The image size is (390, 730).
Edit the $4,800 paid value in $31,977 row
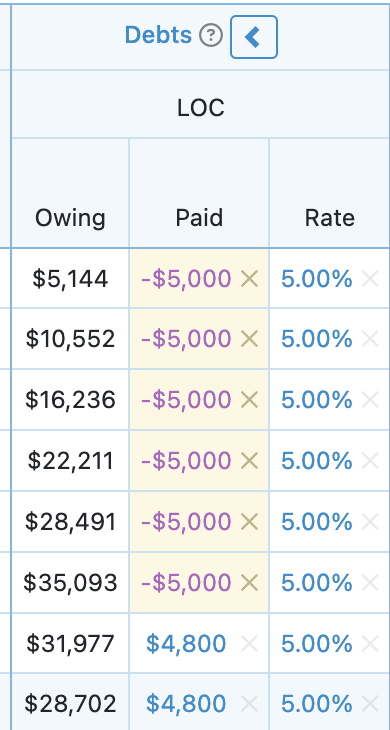click(x=186, y=643)
